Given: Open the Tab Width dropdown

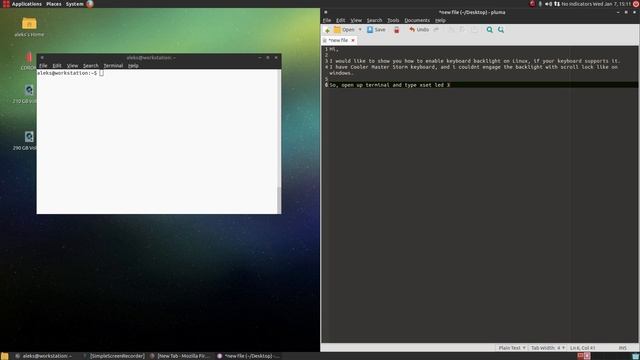Looking at the screenshot, I should [548, 348].
